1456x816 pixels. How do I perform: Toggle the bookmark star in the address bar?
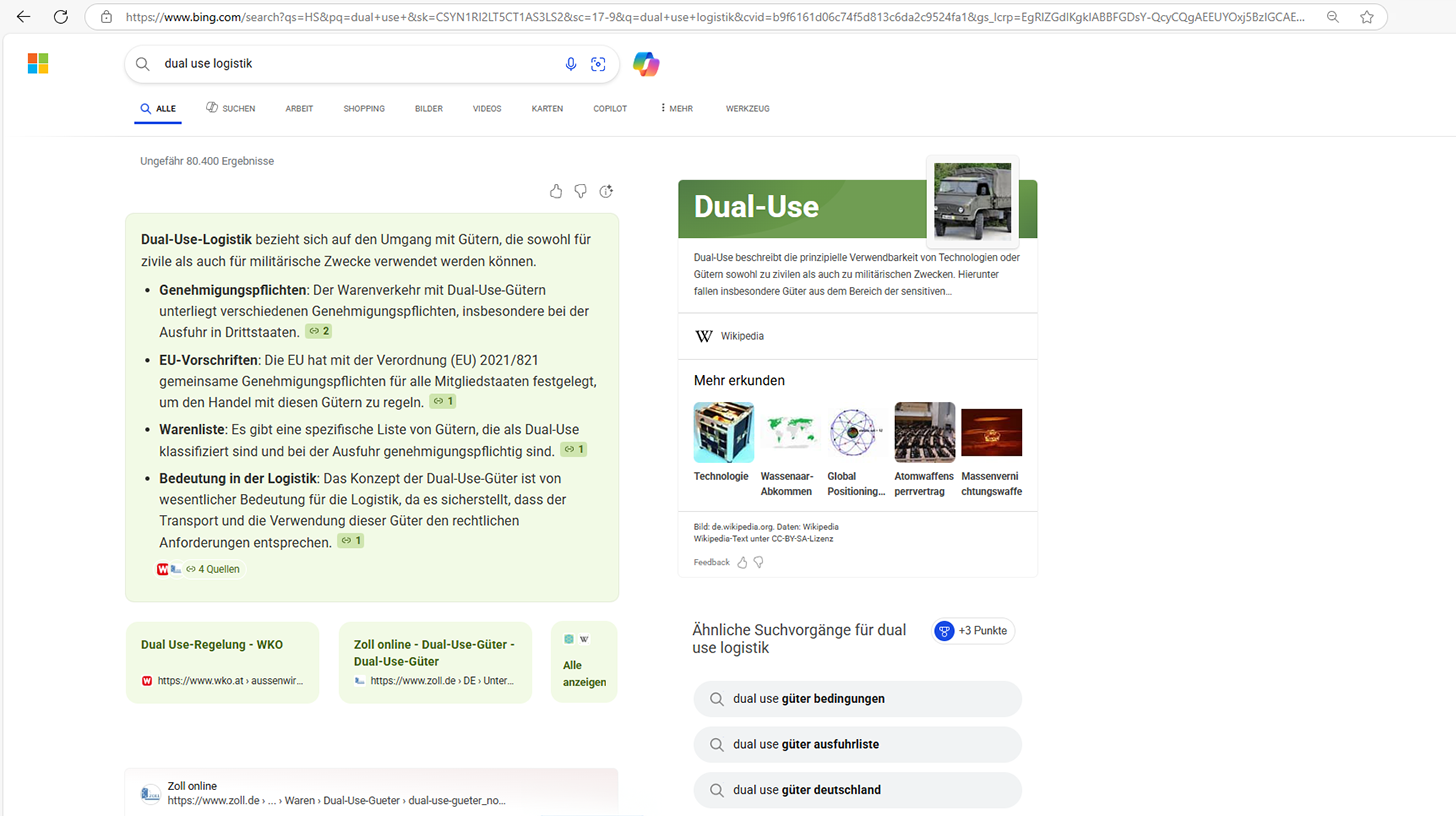pyautogui.click(x=1367, y=16)
